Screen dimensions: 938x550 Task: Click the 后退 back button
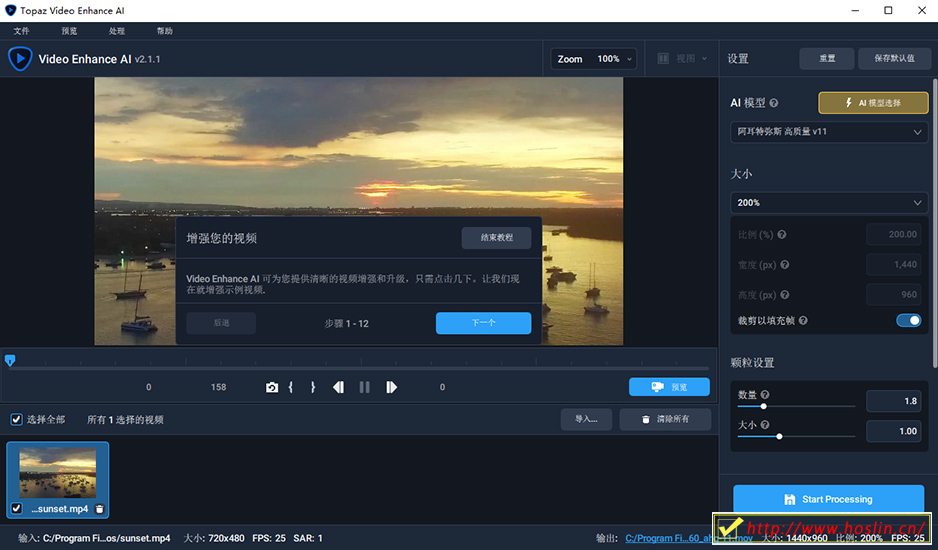click(x=221, y=323)
